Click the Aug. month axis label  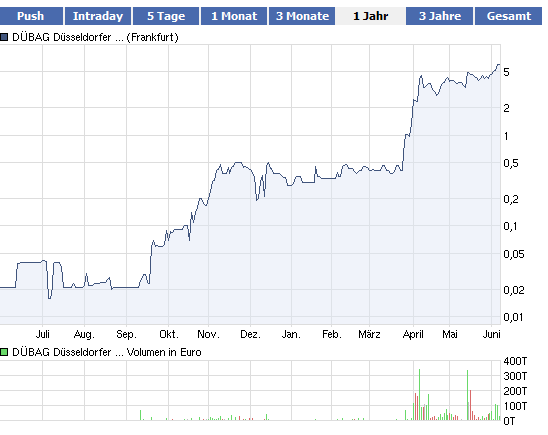coord(84,334)
